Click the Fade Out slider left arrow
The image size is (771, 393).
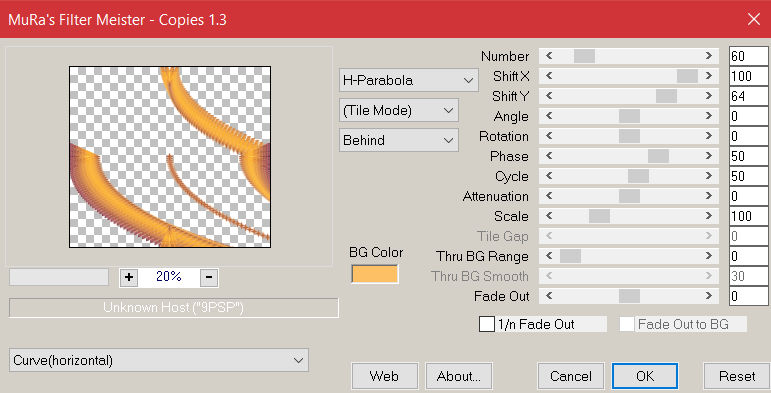click(549, 296)
